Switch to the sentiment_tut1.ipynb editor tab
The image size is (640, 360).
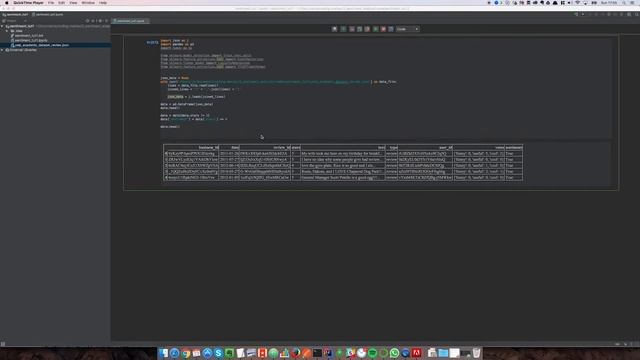[131, 21]
